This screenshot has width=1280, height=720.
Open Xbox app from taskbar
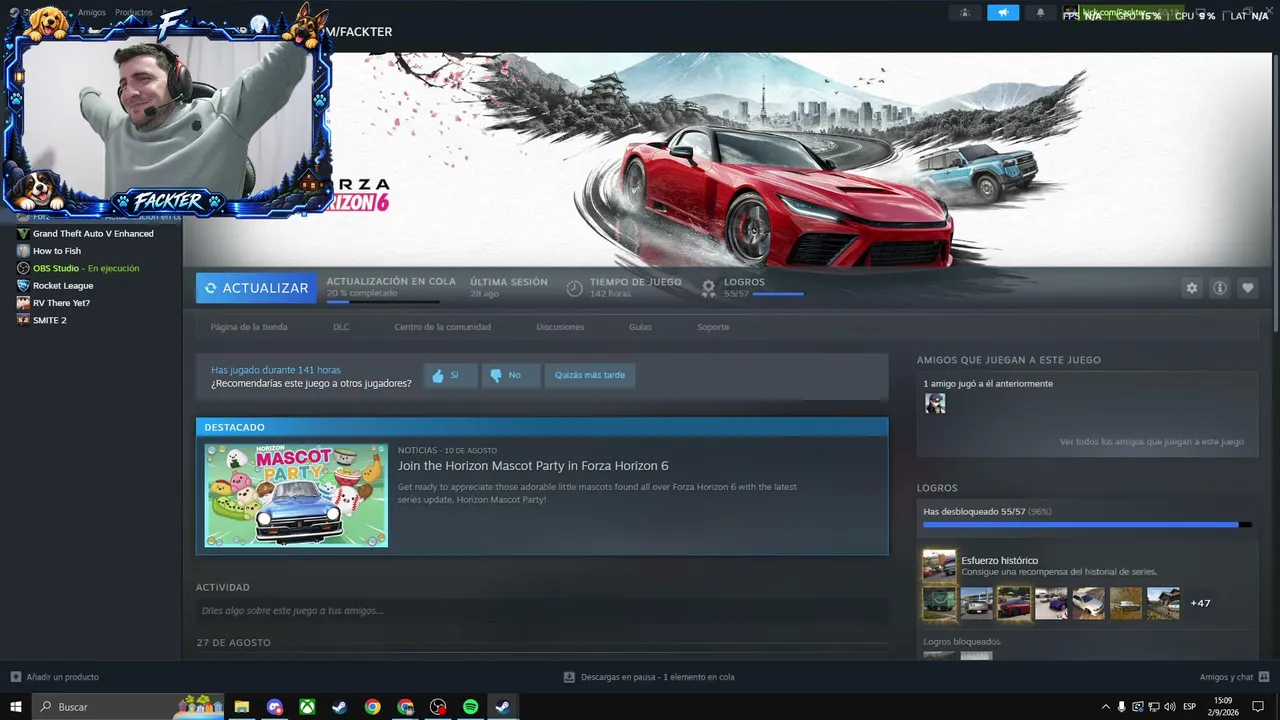(308, 707)
